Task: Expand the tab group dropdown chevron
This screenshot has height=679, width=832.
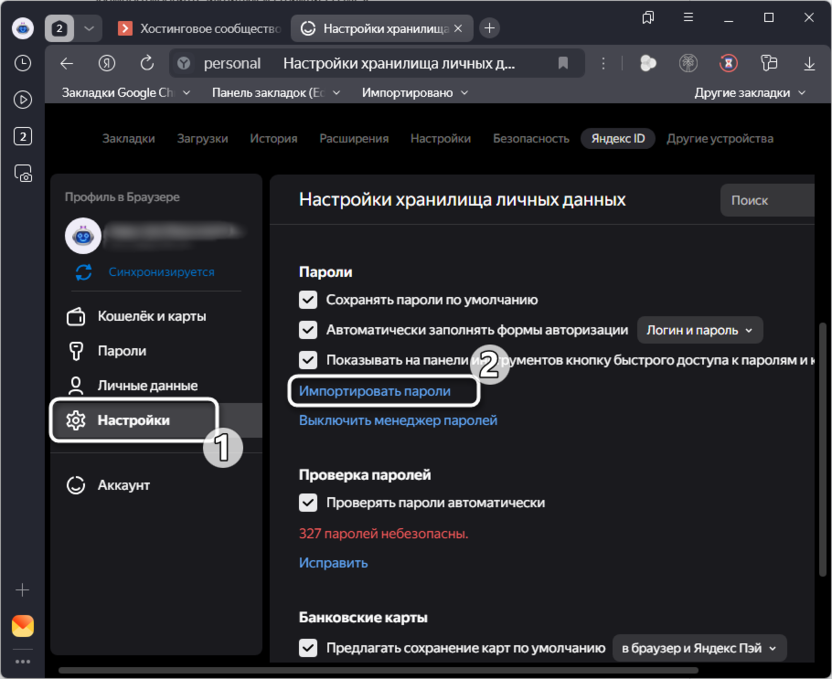Action: (89, 28)
